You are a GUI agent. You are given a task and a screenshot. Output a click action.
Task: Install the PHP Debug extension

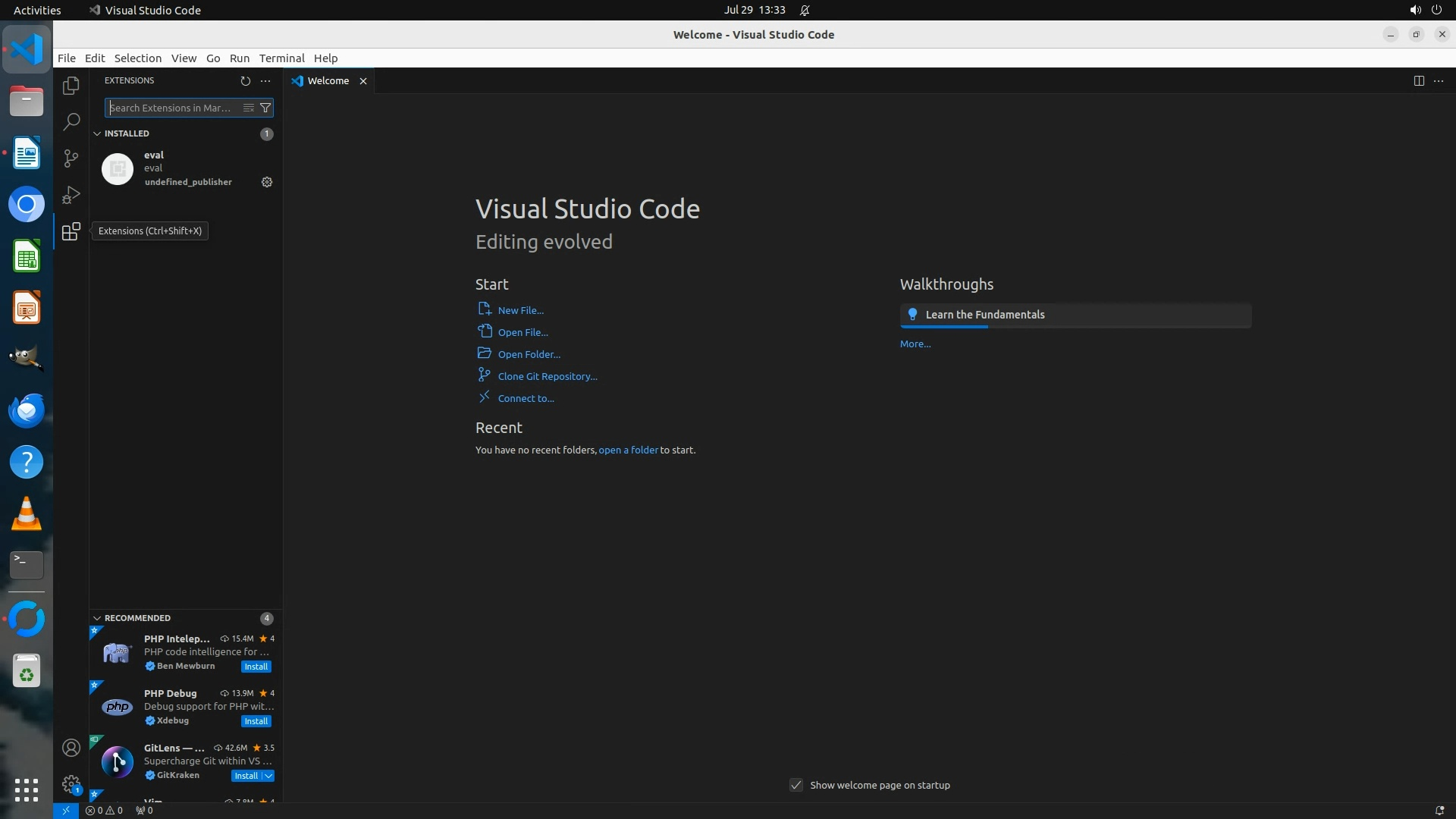point(256,721)
